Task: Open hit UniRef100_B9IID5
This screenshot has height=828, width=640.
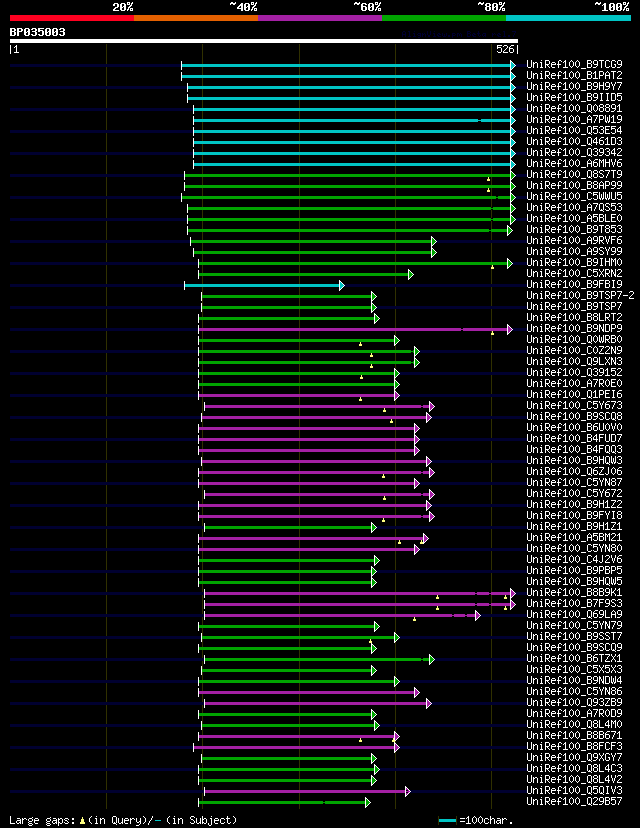Action: (574, 97)
